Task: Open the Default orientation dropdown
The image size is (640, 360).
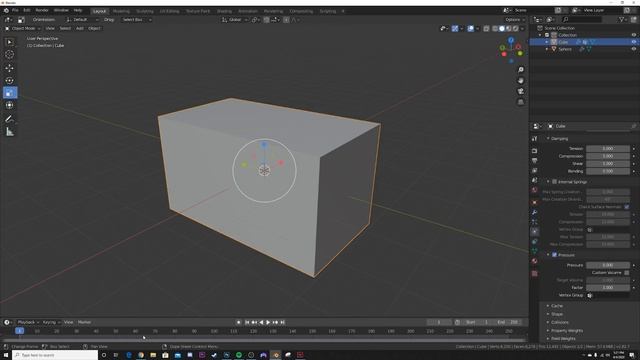Action: pyautogui.click(x=82, y=20)
